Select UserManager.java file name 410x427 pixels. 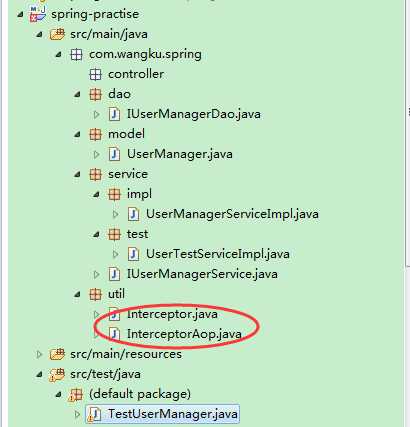(180, 154)
